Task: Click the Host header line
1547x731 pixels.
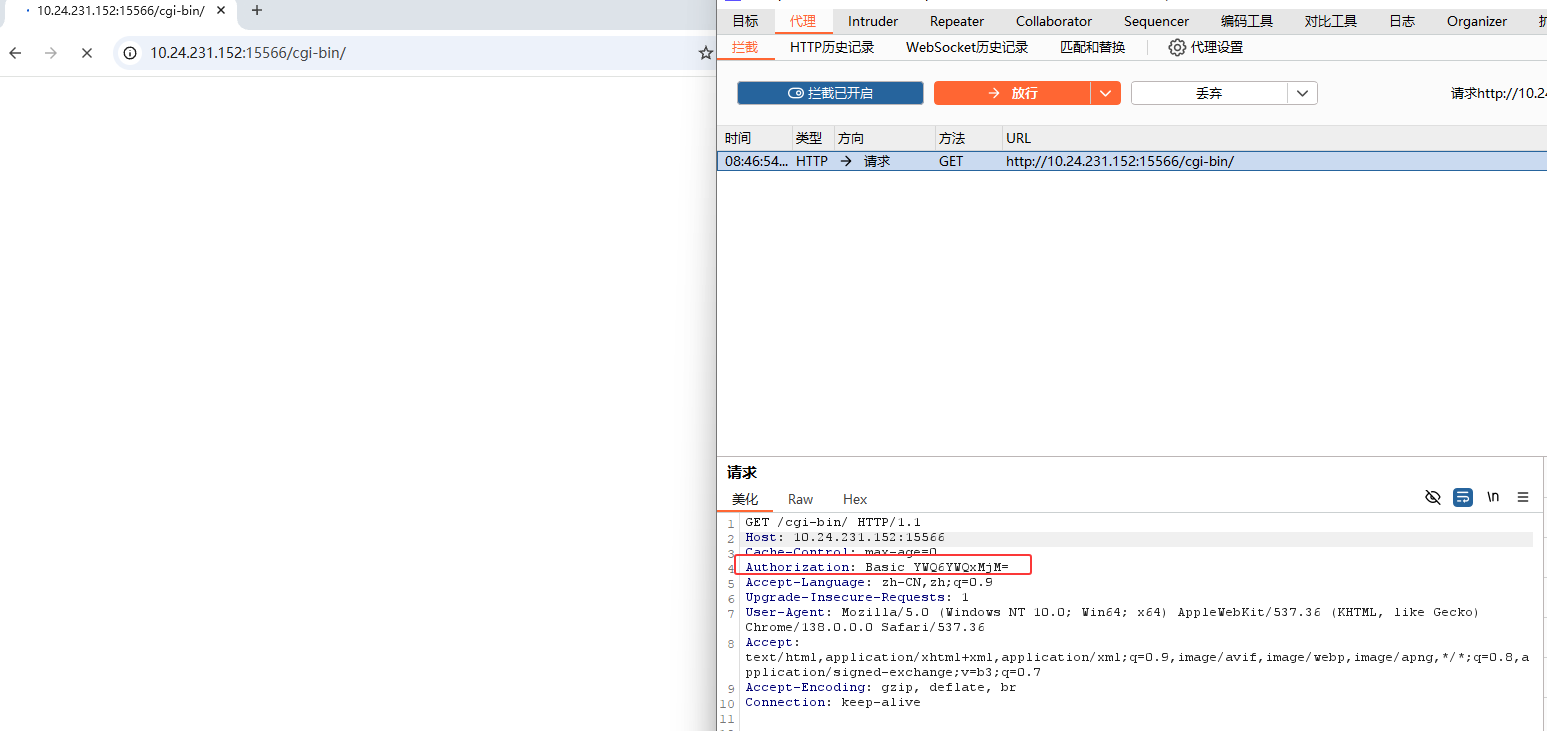Action: 845,537
